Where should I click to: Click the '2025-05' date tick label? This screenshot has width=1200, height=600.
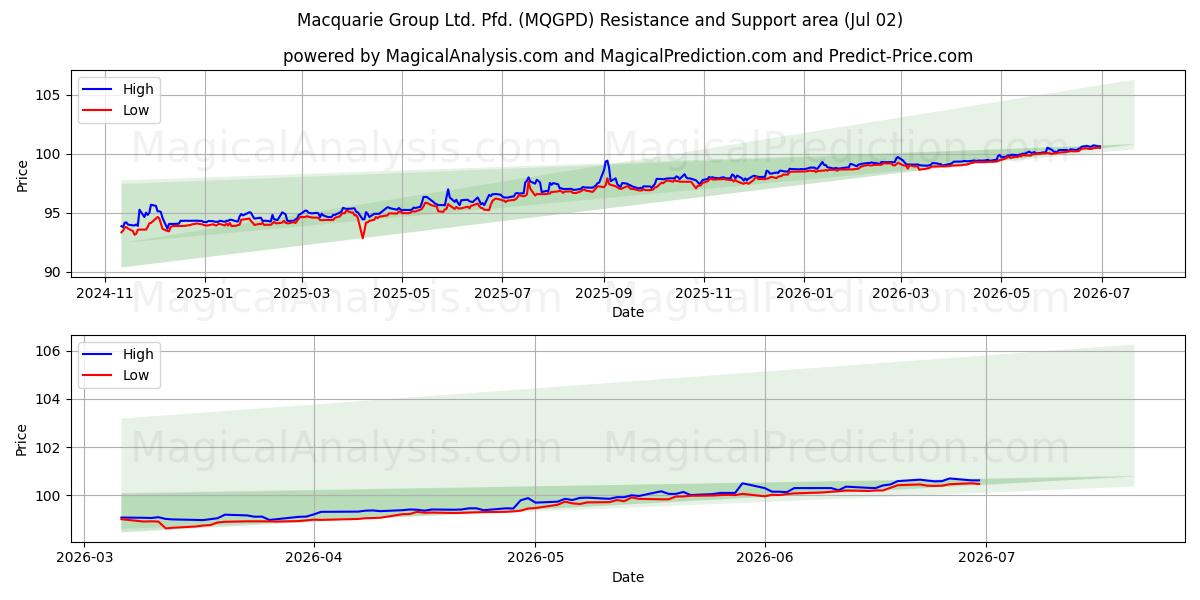(402, 292)
